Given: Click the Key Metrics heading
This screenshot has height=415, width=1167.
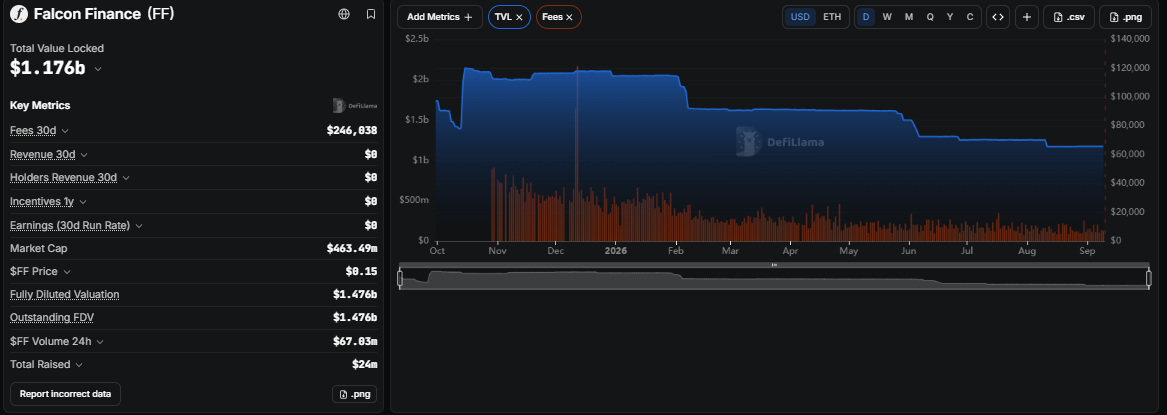Looking at the screenshot, I should [x=40, y=106].
